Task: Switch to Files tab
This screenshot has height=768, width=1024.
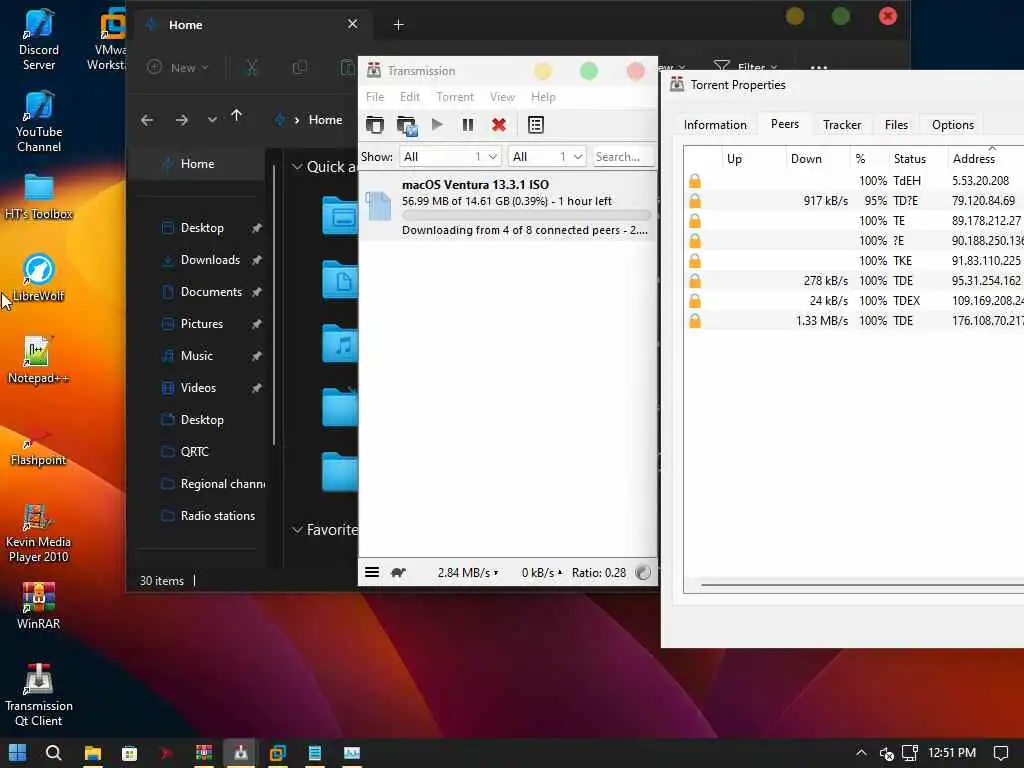Action: coord(895,124)
